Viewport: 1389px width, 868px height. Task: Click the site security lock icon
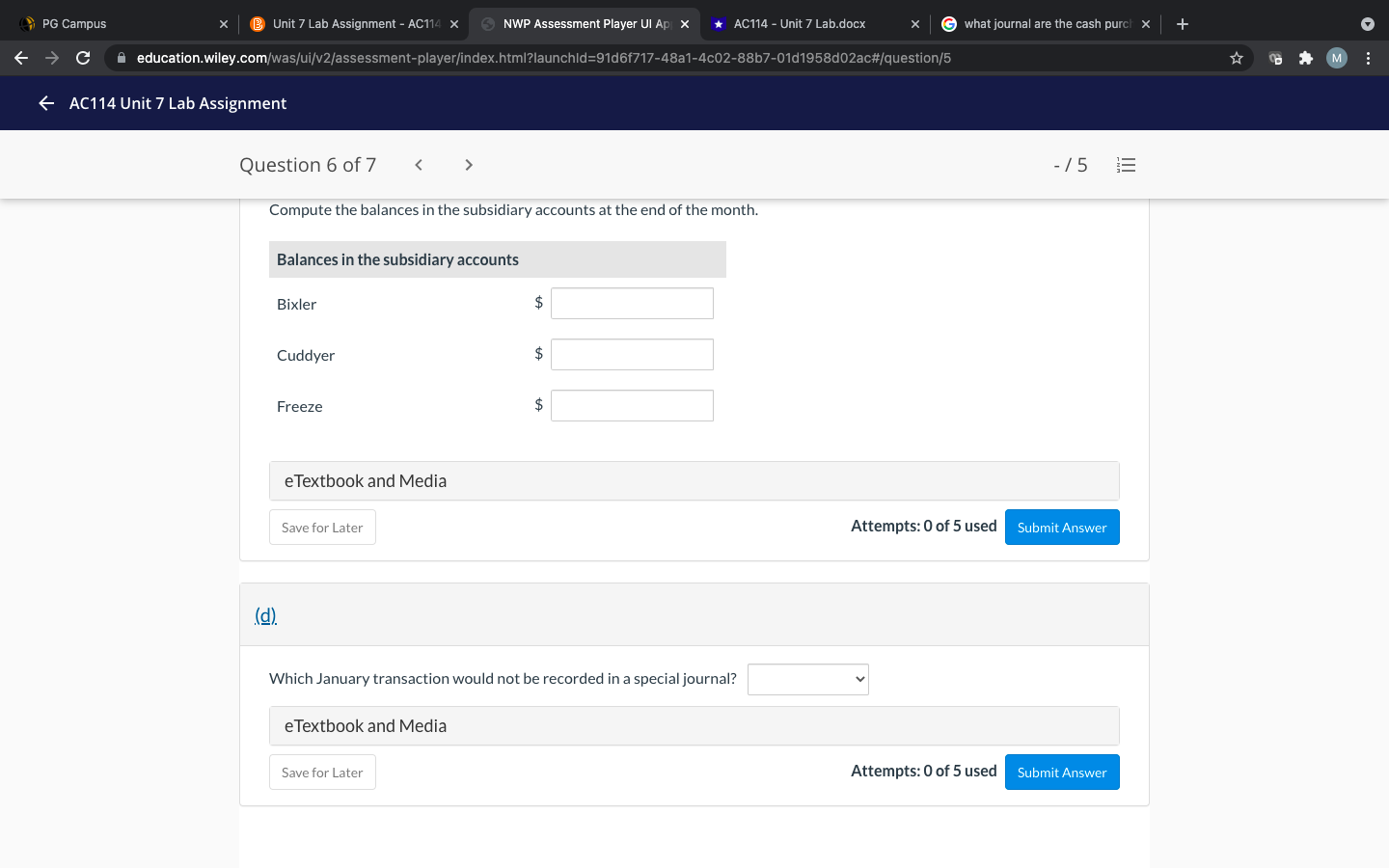(x=122, y=58)
